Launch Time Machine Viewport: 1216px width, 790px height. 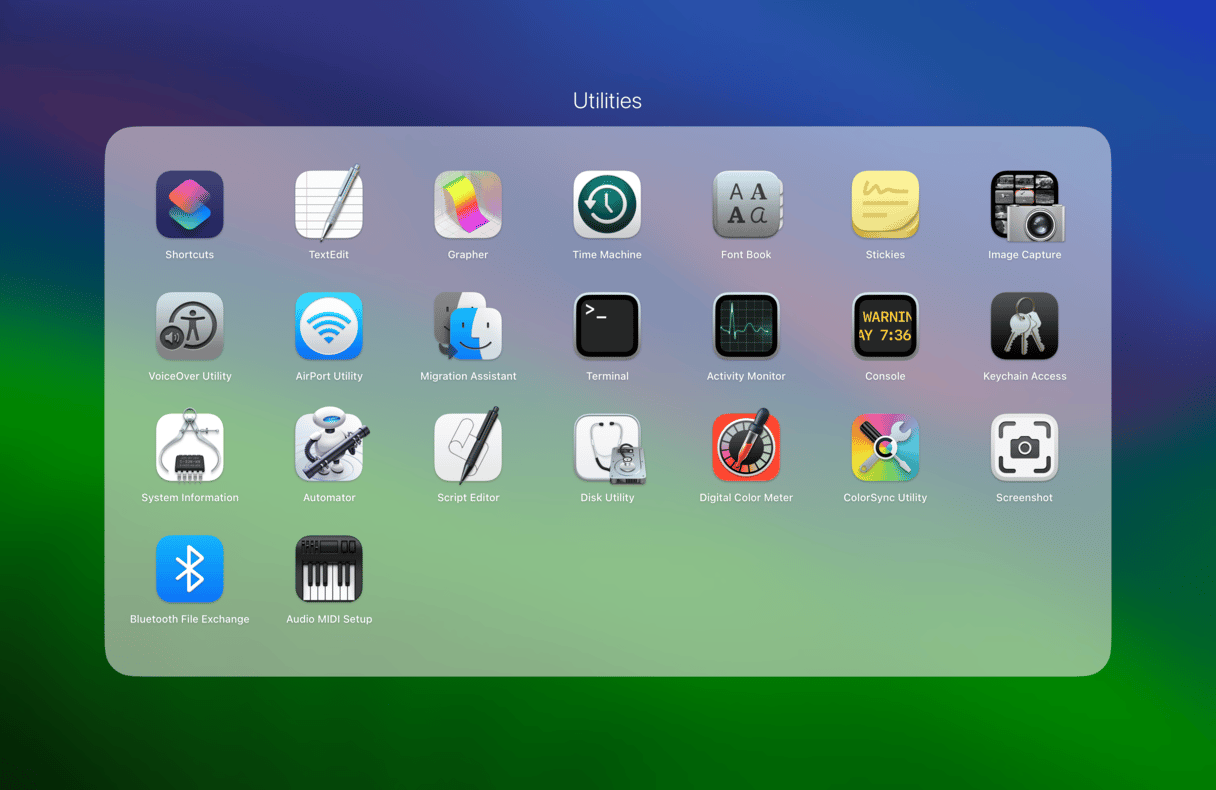click(x=607, y=205)
